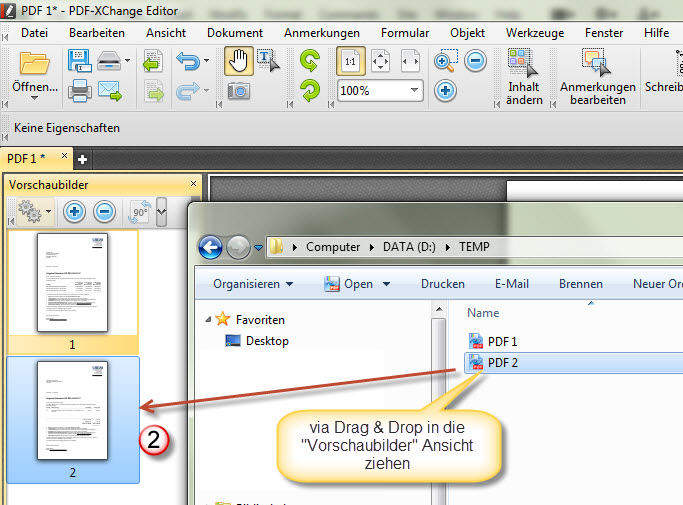Click Drucken in Explorer toolbar
683x505 pixels.
[x=443, y=284]
